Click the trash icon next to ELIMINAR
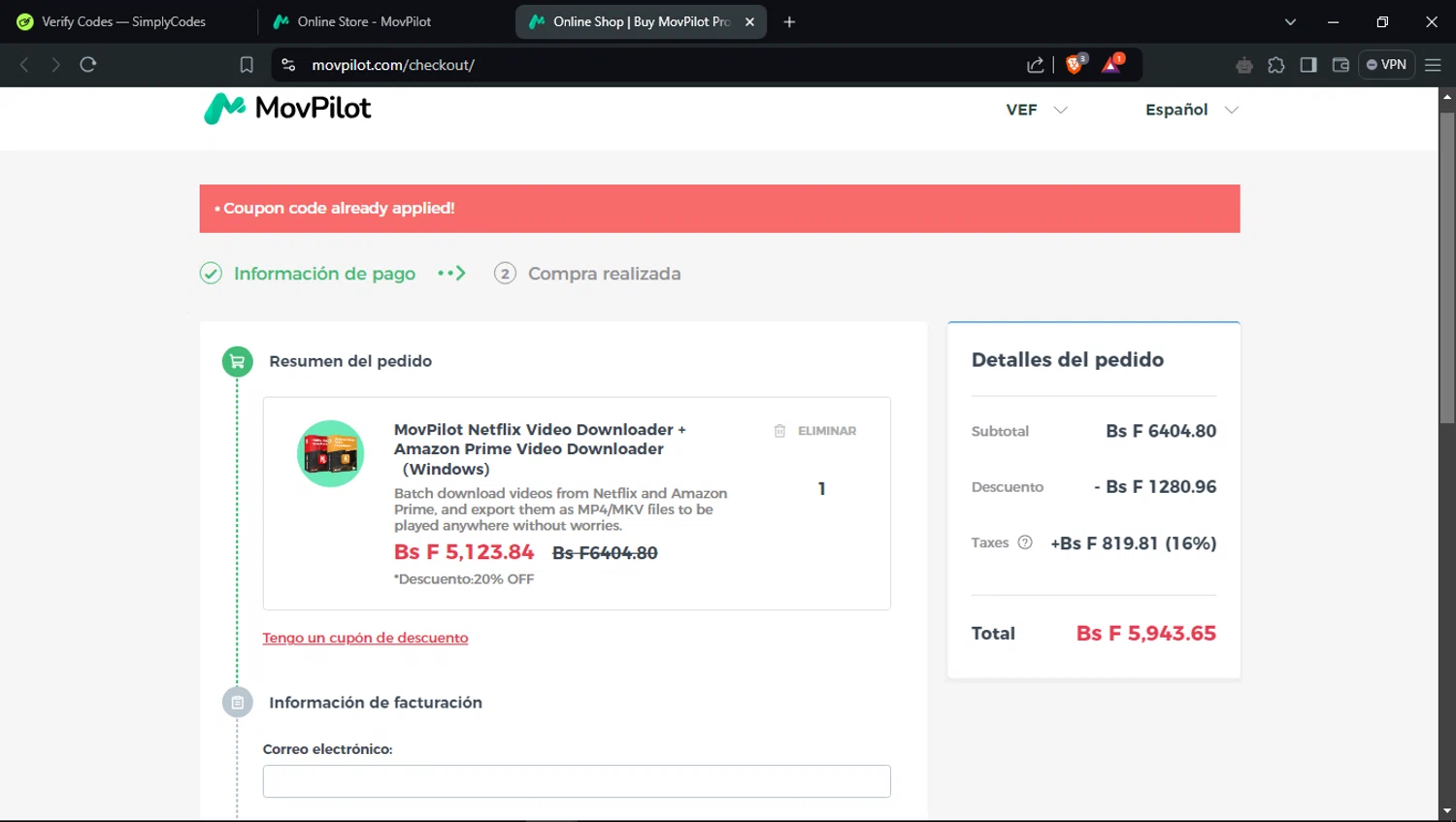Viewport: 1456px width, 822px height. [x=779, y=431]
